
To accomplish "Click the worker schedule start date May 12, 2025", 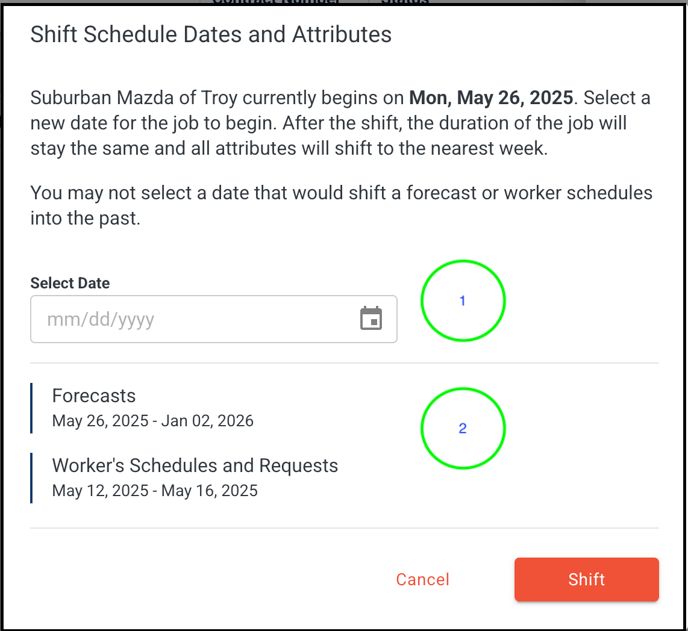I will coord(100,491).
